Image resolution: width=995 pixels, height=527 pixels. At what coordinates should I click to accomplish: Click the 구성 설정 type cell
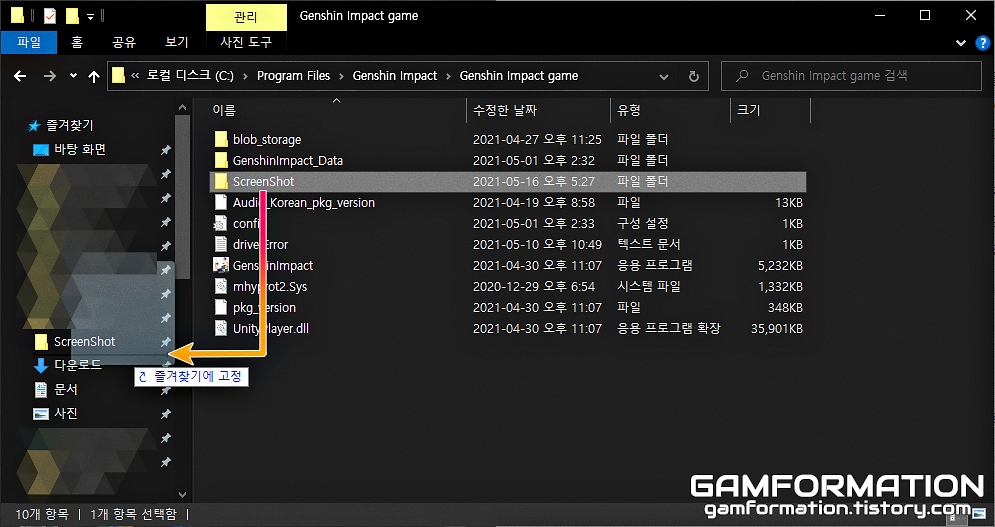coord(642,223)
